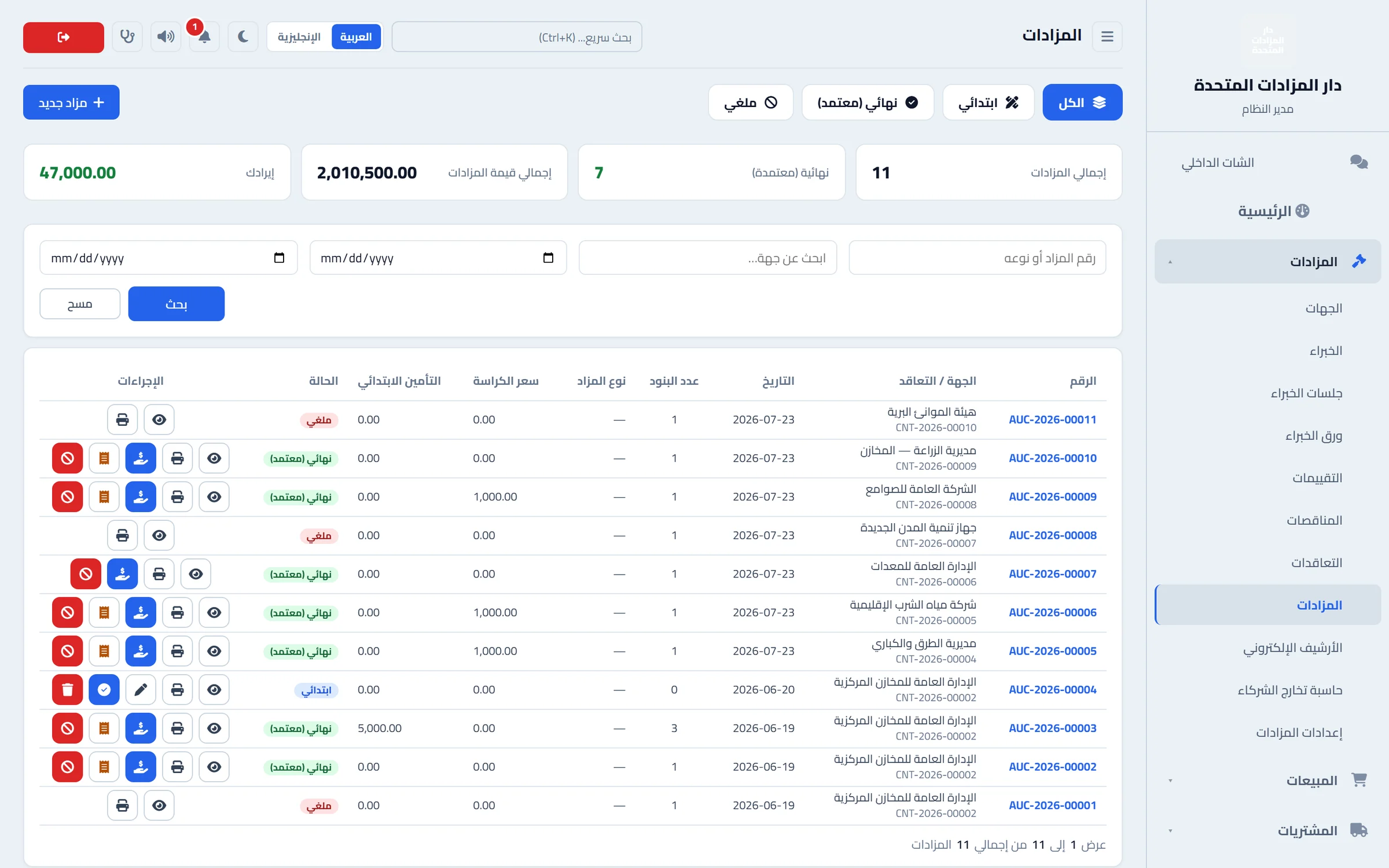Image resolution: width=1389 pixels, height=868 pixels.
Task: Edit auction AUC-2026-00004 pencil icon
Action: tap(141, 690)
